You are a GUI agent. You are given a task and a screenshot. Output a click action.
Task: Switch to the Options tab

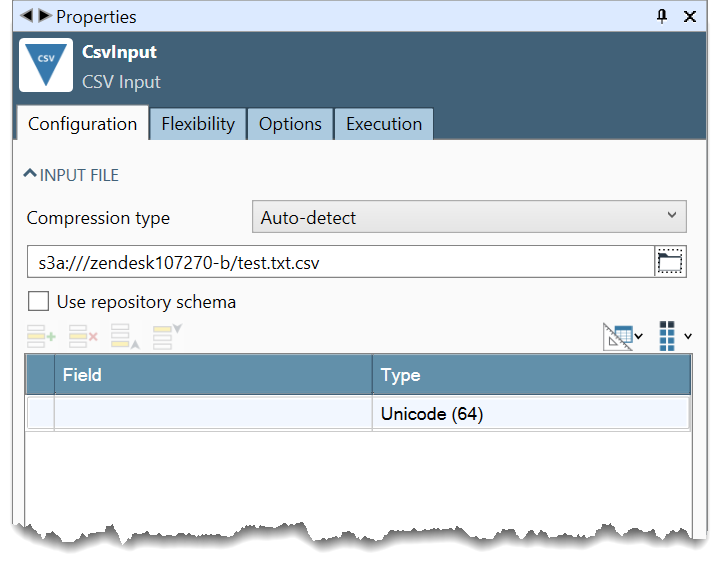pos(290,124)
